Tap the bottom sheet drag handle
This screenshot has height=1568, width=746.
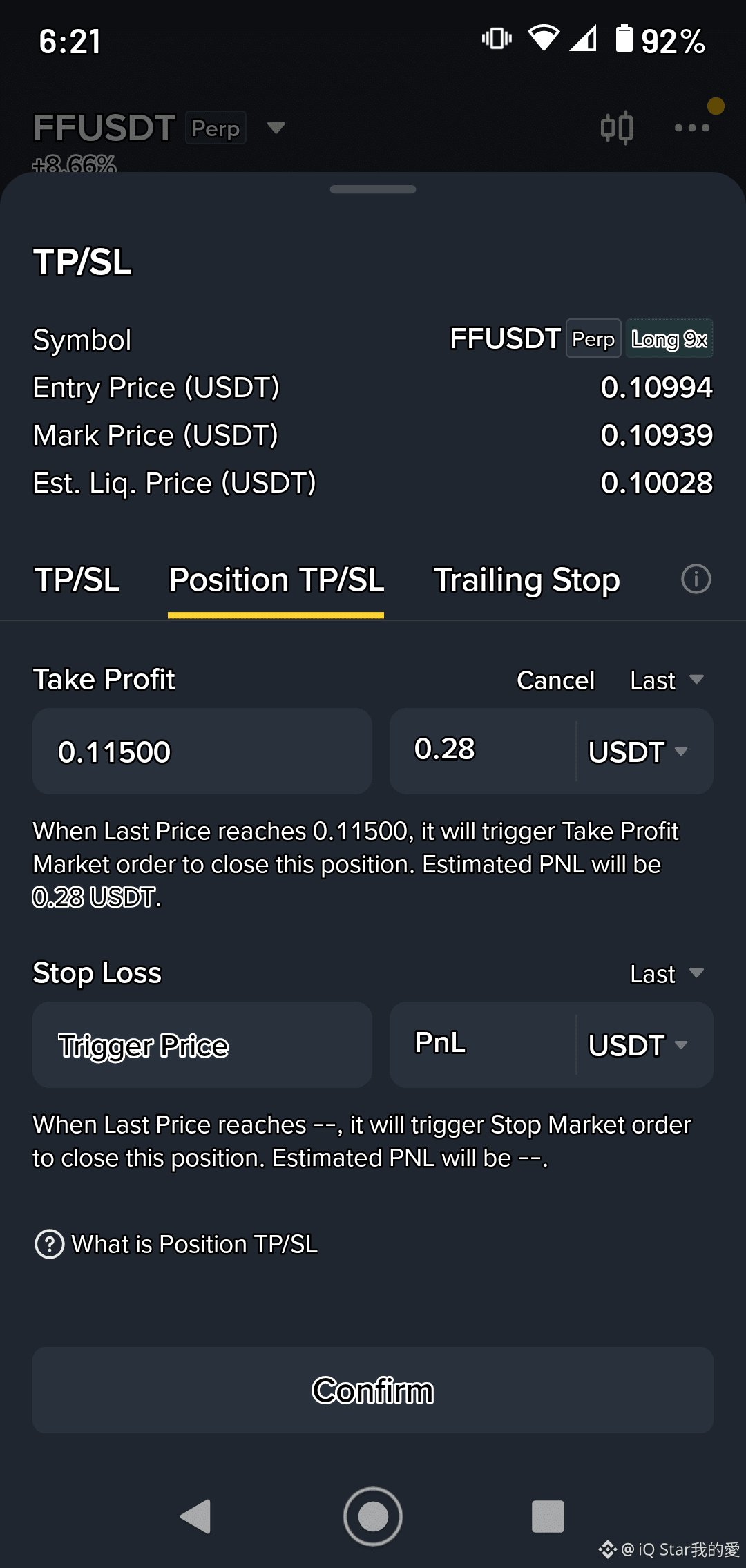pyautogui.click(x=373, y=189)
